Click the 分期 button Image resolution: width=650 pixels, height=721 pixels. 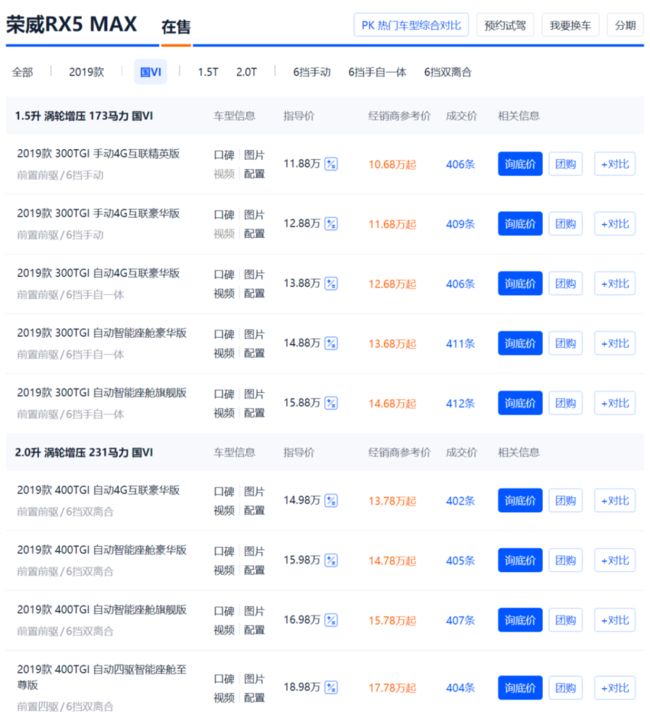[x=625, y=25]
